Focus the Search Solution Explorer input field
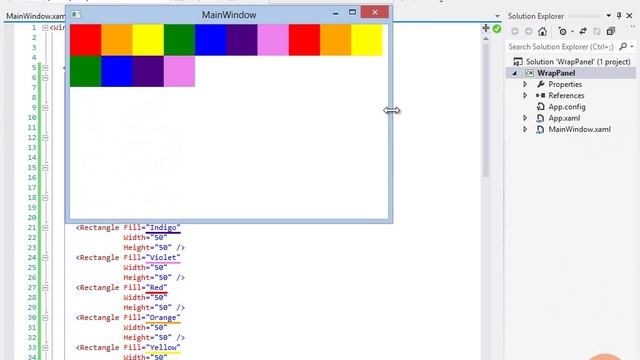Screen dimensions: 640x360 pos(562,47)
